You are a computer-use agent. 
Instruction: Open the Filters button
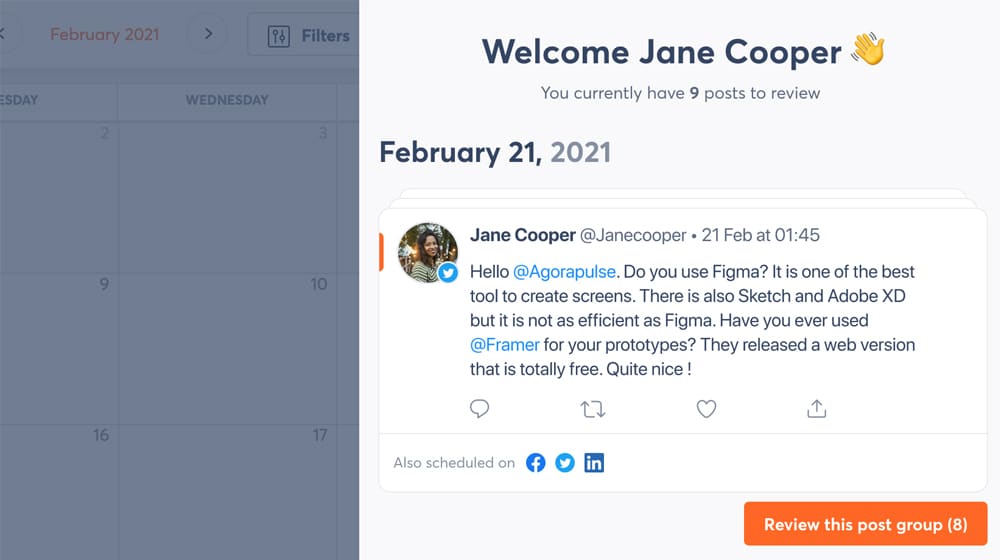pyautogui.click(x=307, y=36)
